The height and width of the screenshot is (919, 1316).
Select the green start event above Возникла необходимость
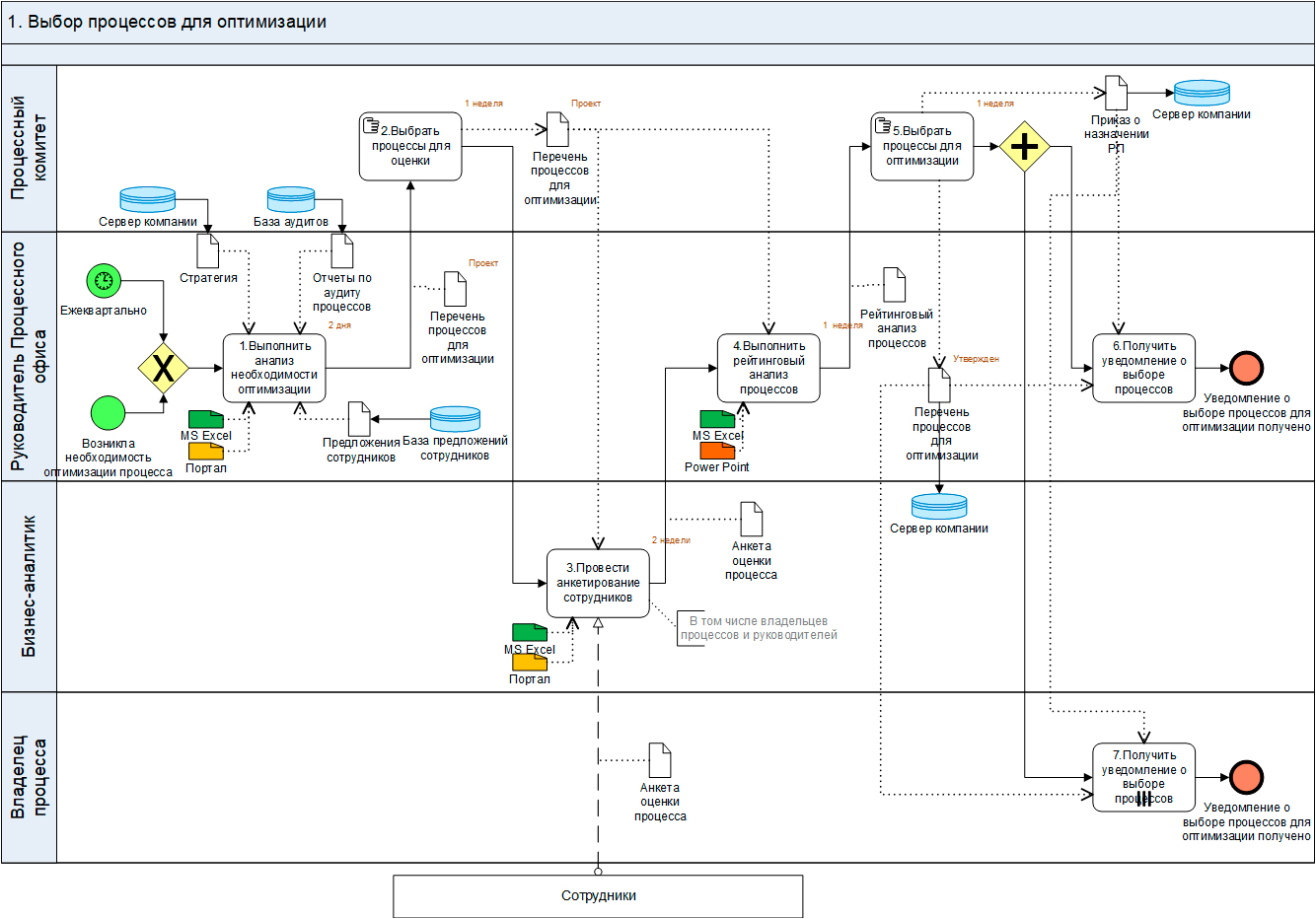click(108, 413)
